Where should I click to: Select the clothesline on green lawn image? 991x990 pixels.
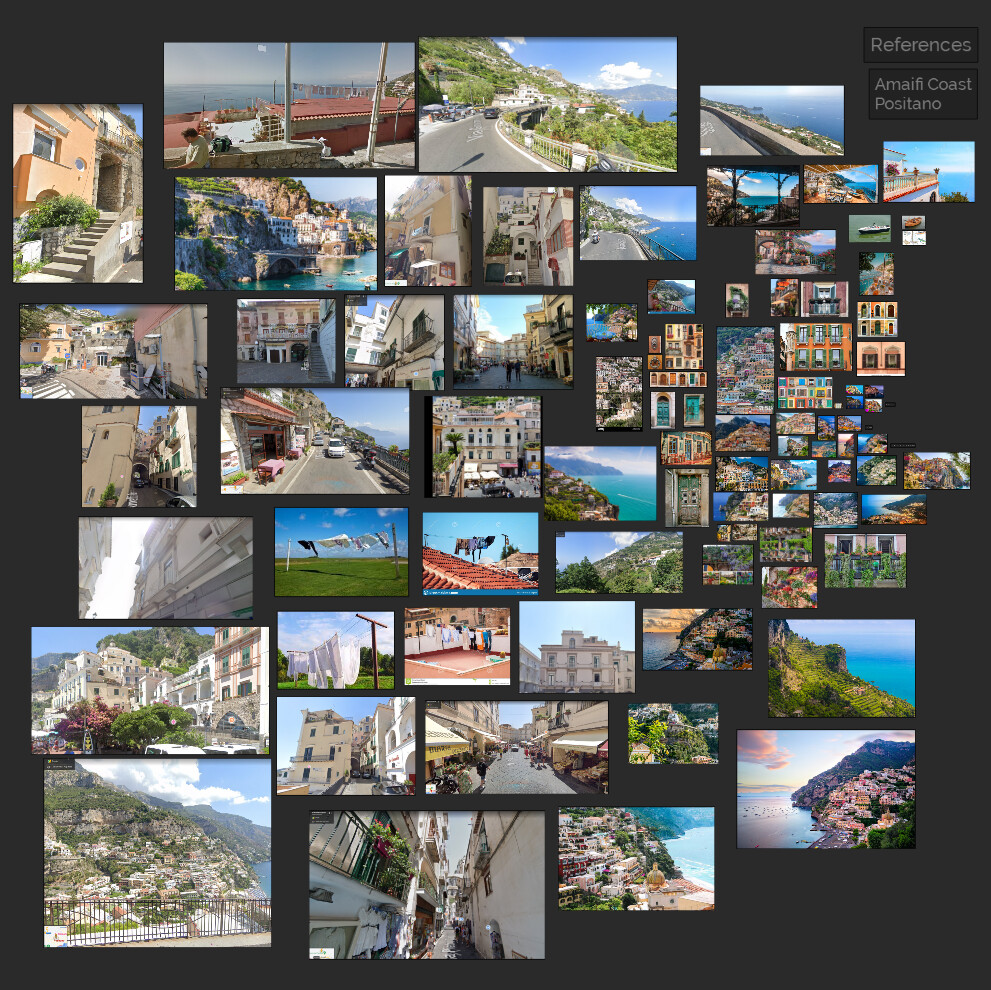339,553
